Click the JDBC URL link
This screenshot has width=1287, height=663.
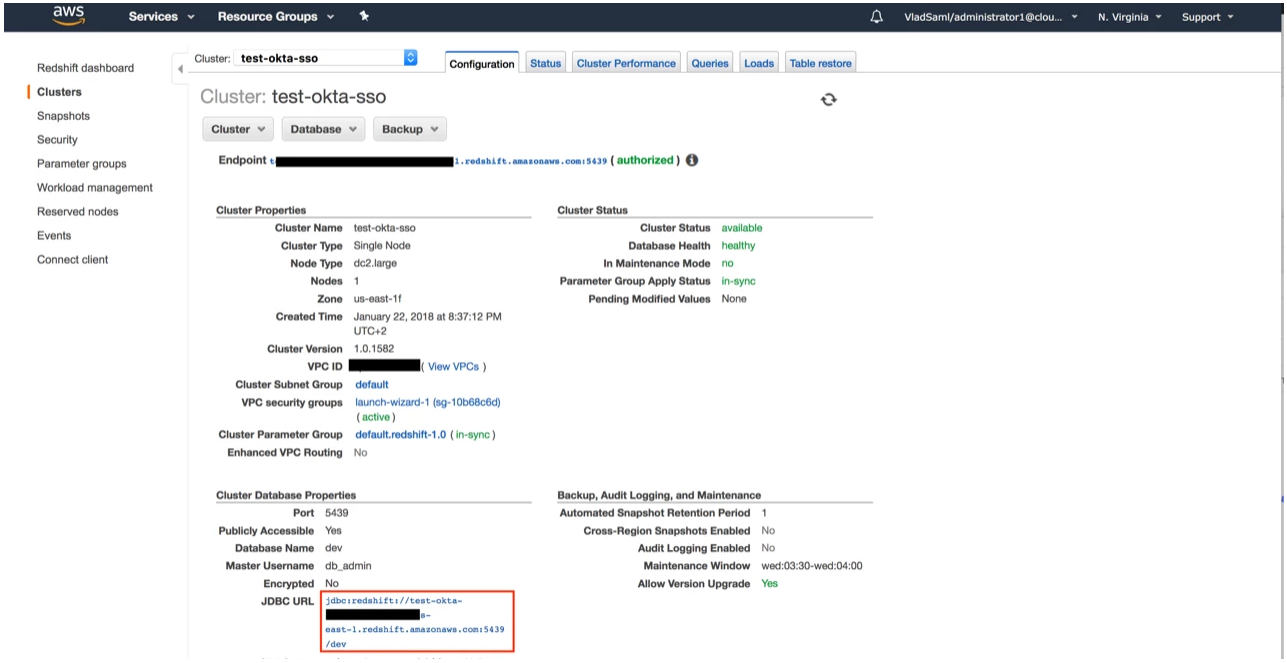tap(416, 622)
